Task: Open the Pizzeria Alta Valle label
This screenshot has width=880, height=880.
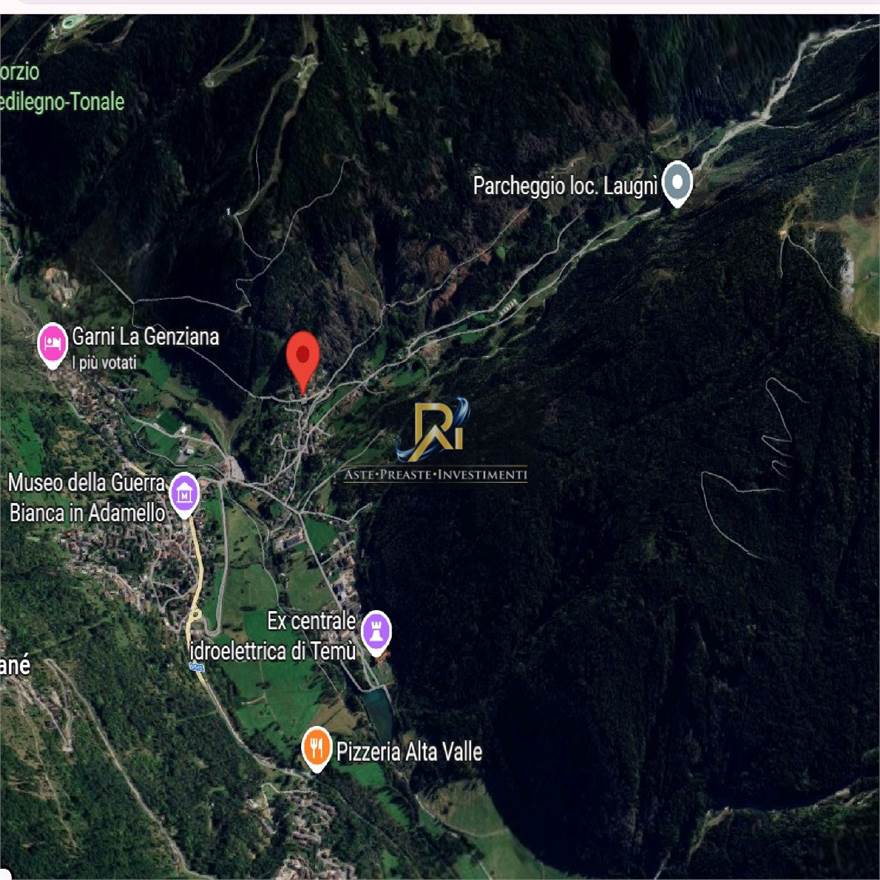Action: 409,752
